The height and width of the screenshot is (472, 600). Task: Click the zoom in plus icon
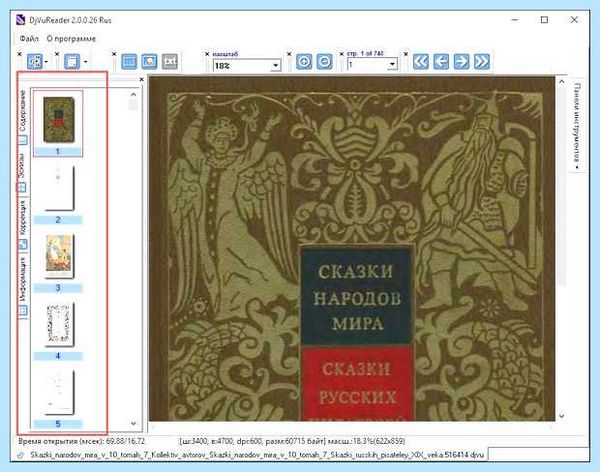(x=304, y=62)
